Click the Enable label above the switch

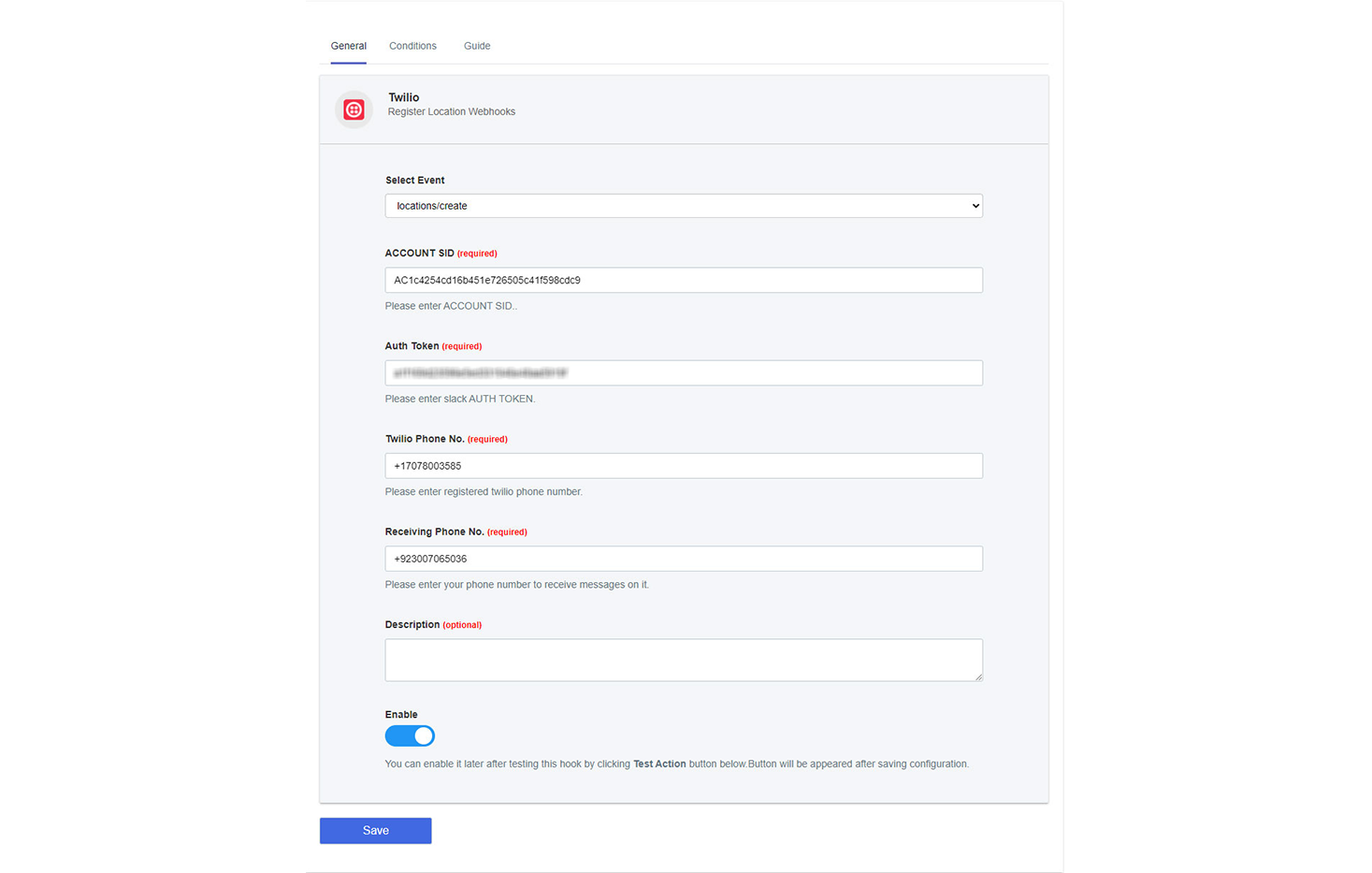coord(401,715)
